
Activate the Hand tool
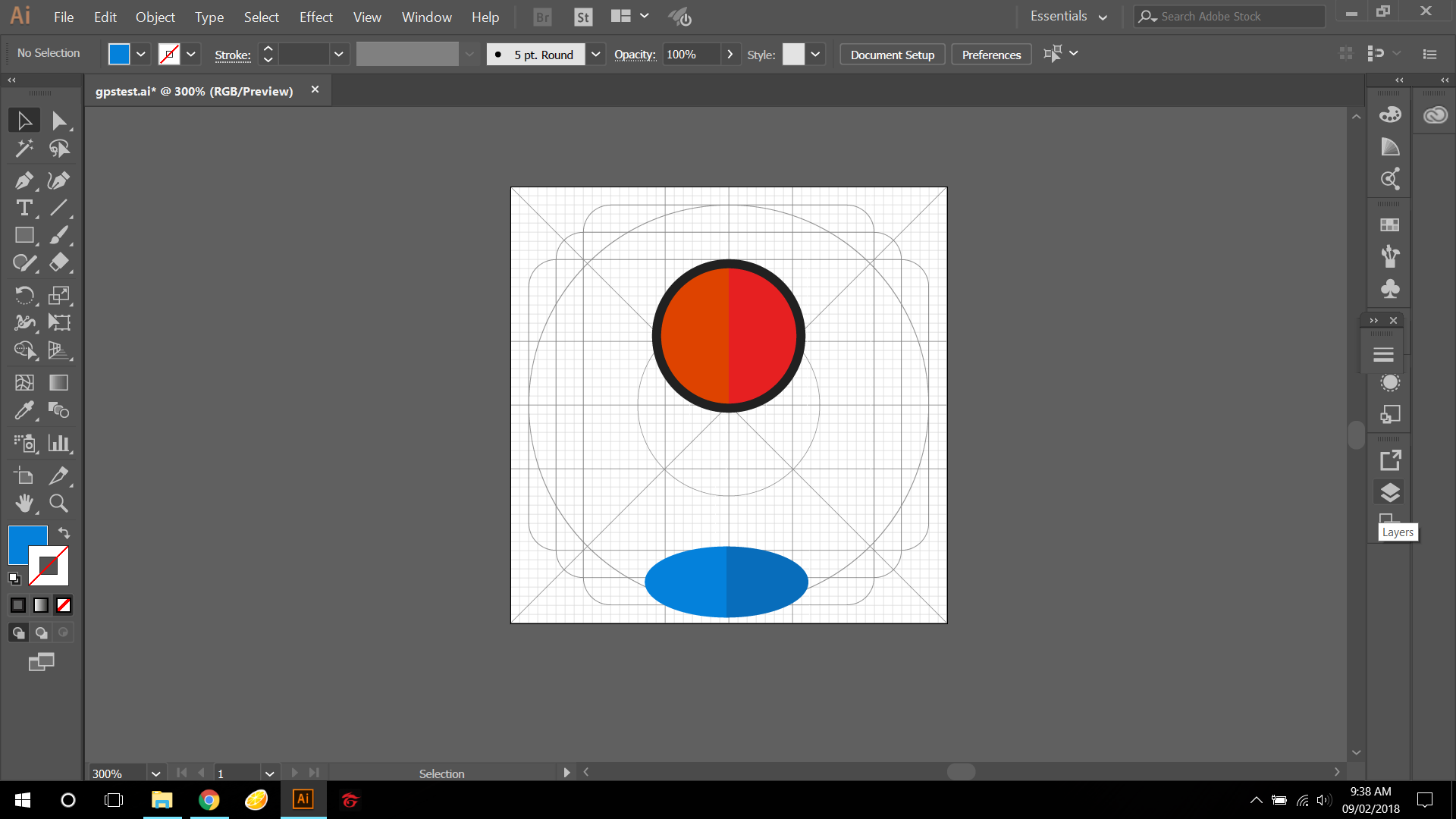[x=24, y=503]
